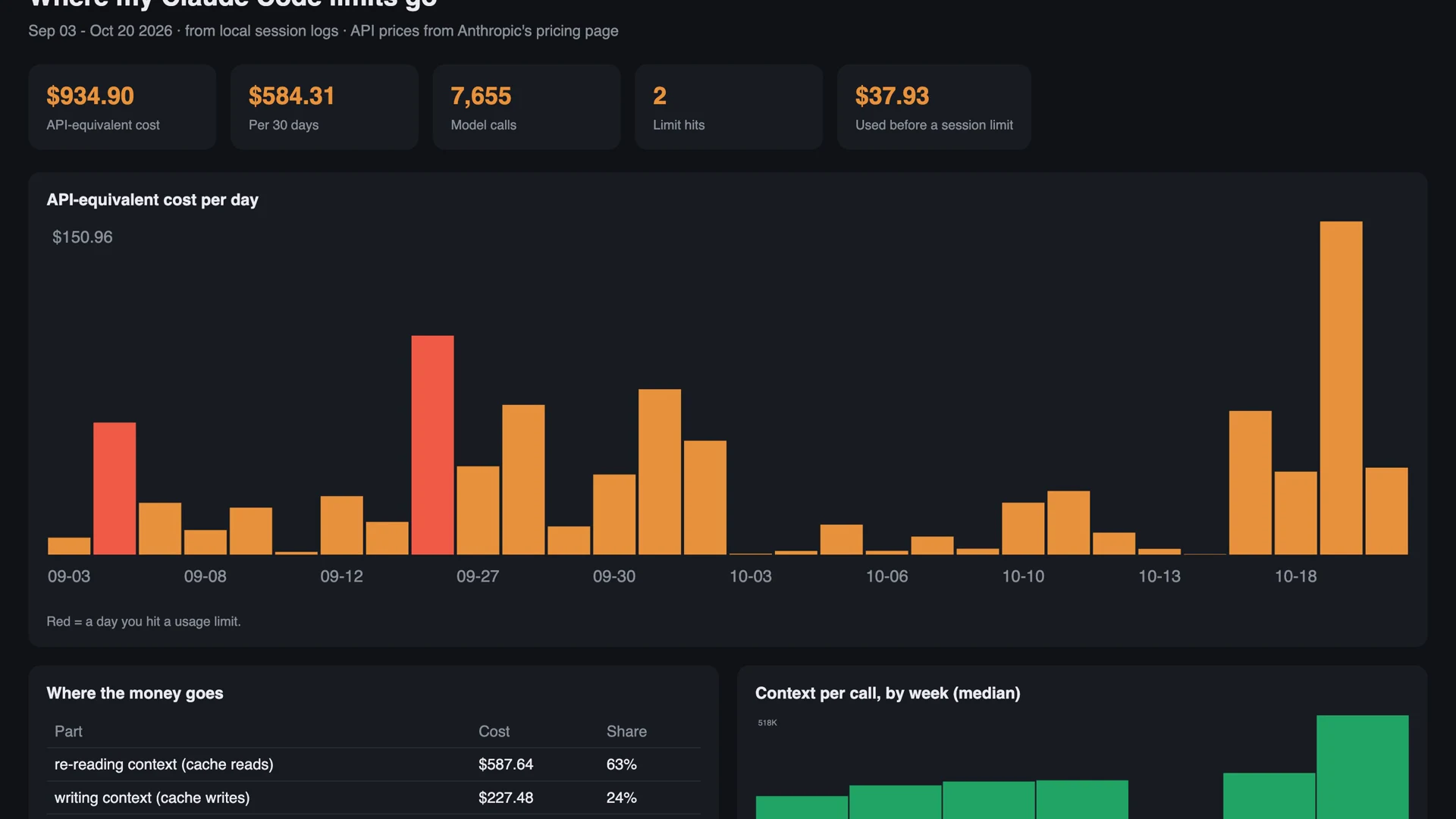Click the orange bar above 09-27 label
The width and height of the screenshot is (1456, 819).
click(x=478, y=510)
